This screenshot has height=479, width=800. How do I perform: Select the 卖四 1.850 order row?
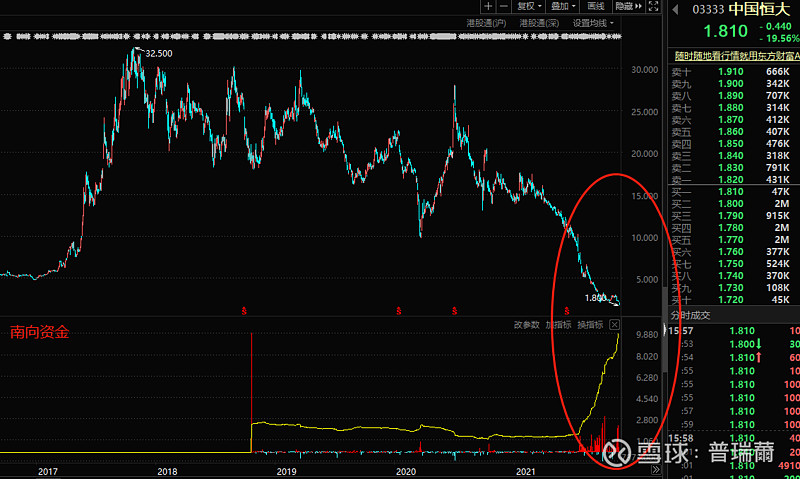(x=734, y=143)
